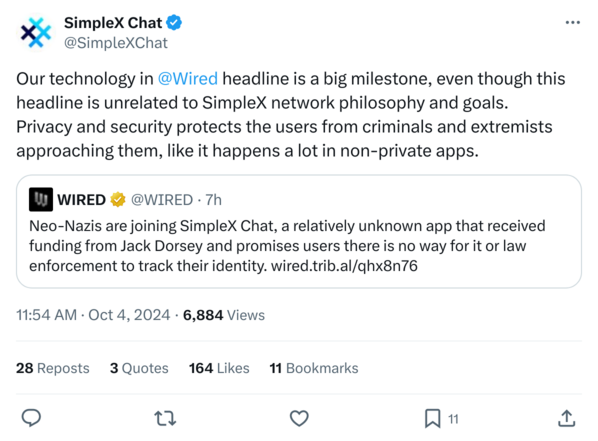Click the reply speech bubble icon
598x441 pixels.
(x=31, y=418)
